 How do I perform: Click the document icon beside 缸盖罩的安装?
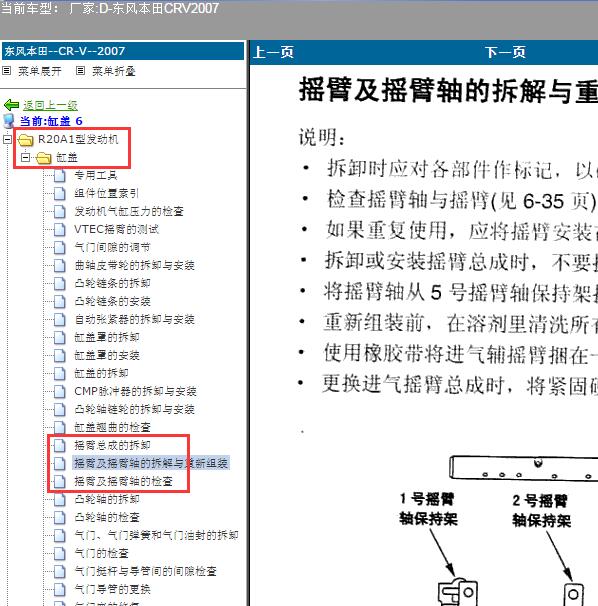(x=60, y=355)
